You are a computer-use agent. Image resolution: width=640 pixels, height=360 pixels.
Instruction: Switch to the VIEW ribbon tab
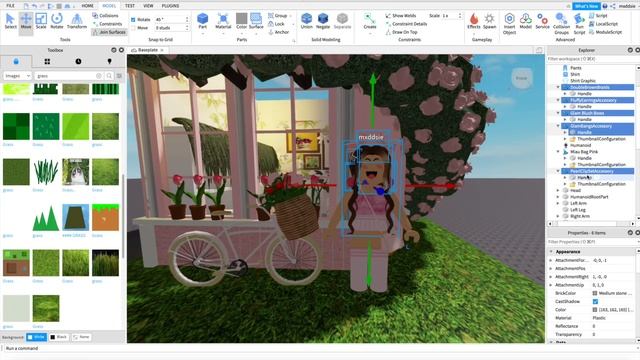pos(148,6)
